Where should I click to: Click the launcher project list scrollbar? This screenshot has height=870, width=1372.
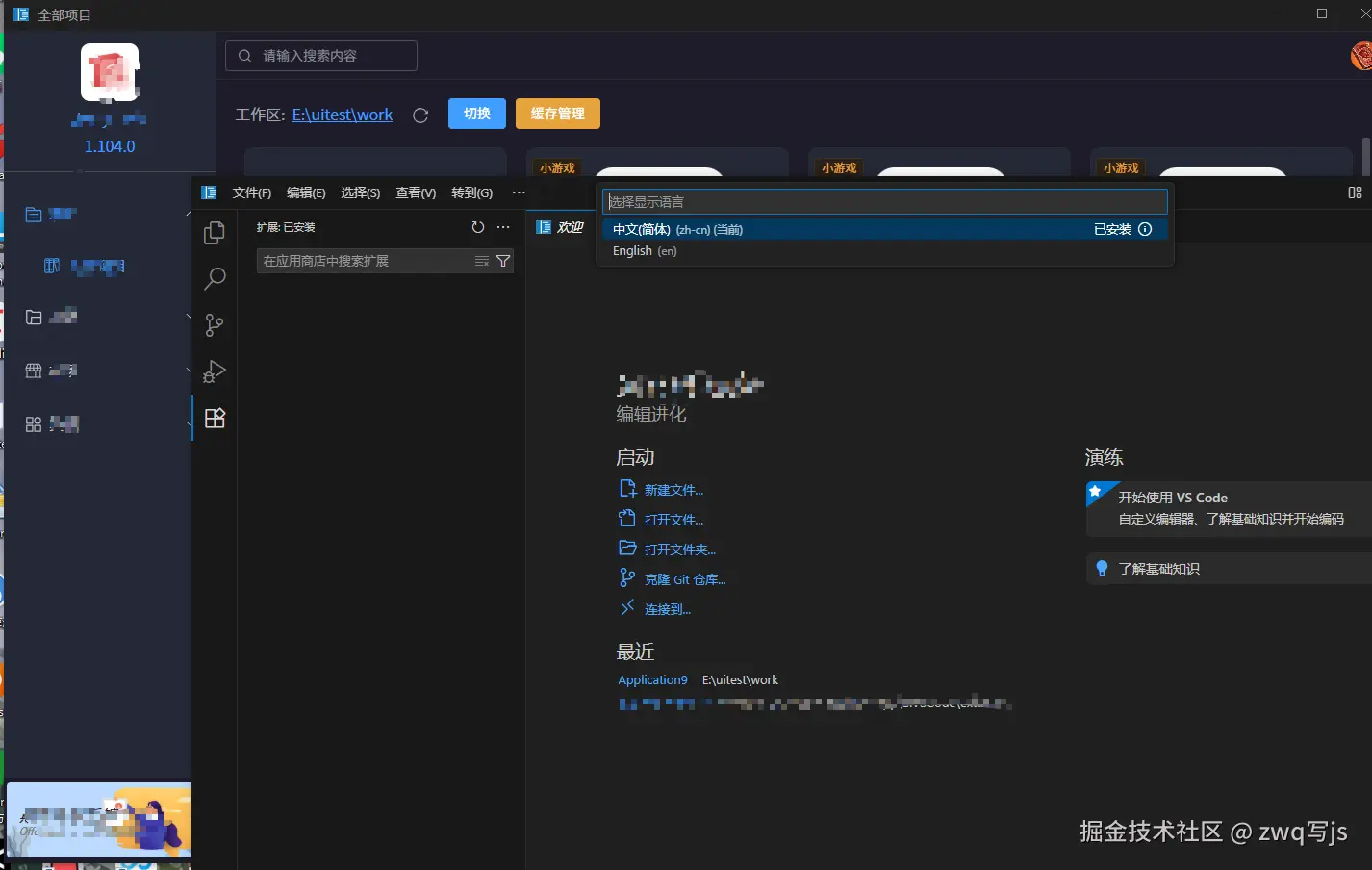(x=1365, y=156)
